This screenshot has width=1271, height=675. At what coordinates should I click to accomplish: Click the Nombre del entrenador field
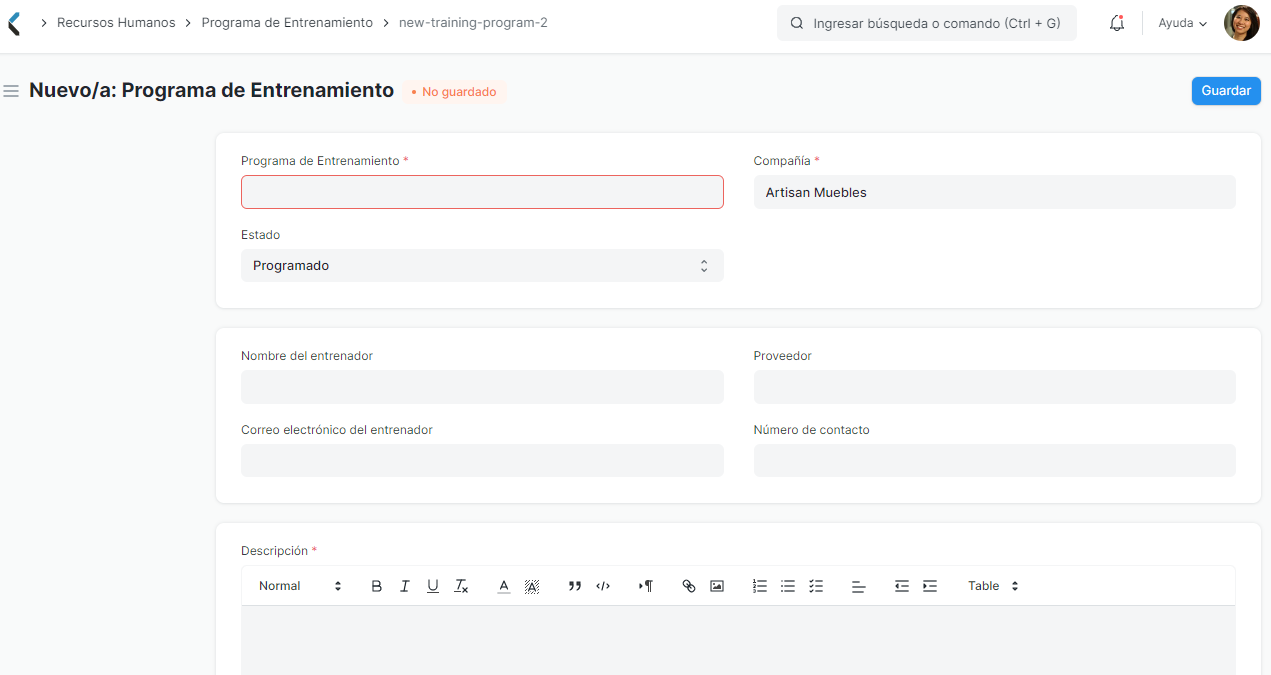482,387
